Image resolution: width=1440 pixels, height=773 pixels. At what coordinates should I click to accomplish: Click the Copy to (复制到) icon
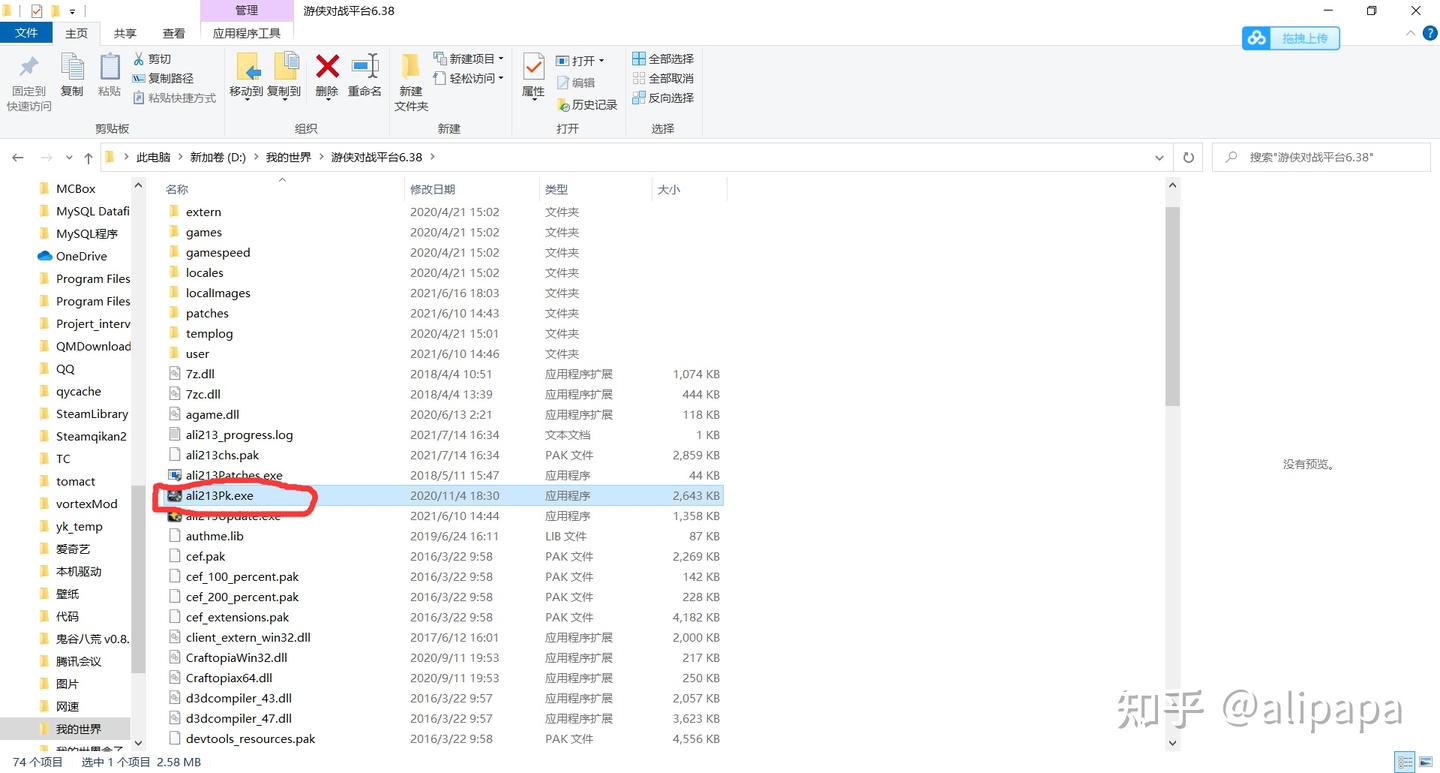(285, 67)
